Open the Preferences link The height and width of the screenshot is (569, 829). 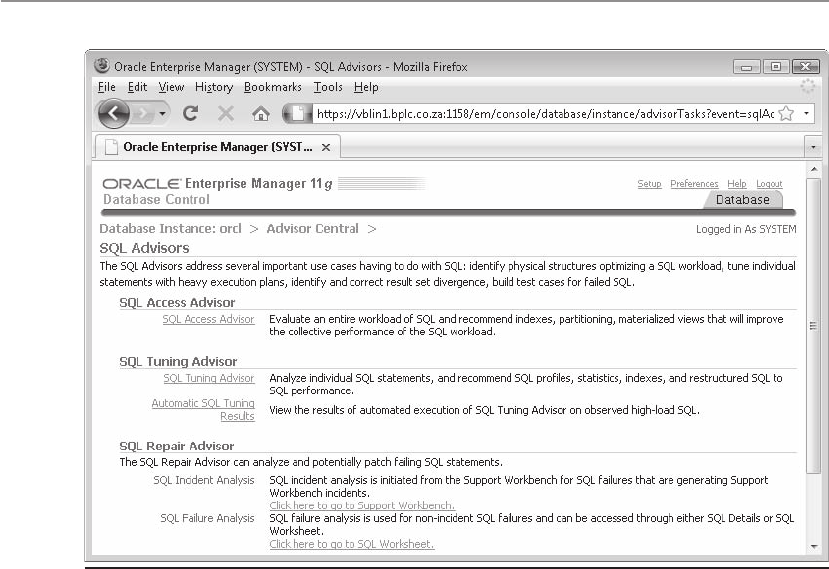[694, 183]
